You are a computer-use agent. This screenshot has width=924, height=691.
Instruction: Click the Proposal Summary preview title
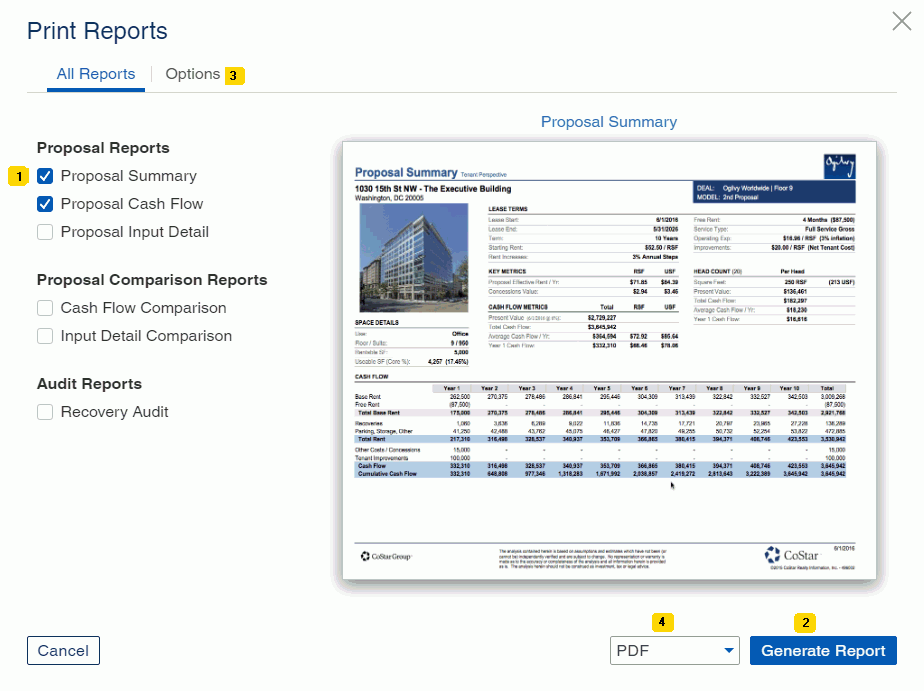(x=608, y=122)
